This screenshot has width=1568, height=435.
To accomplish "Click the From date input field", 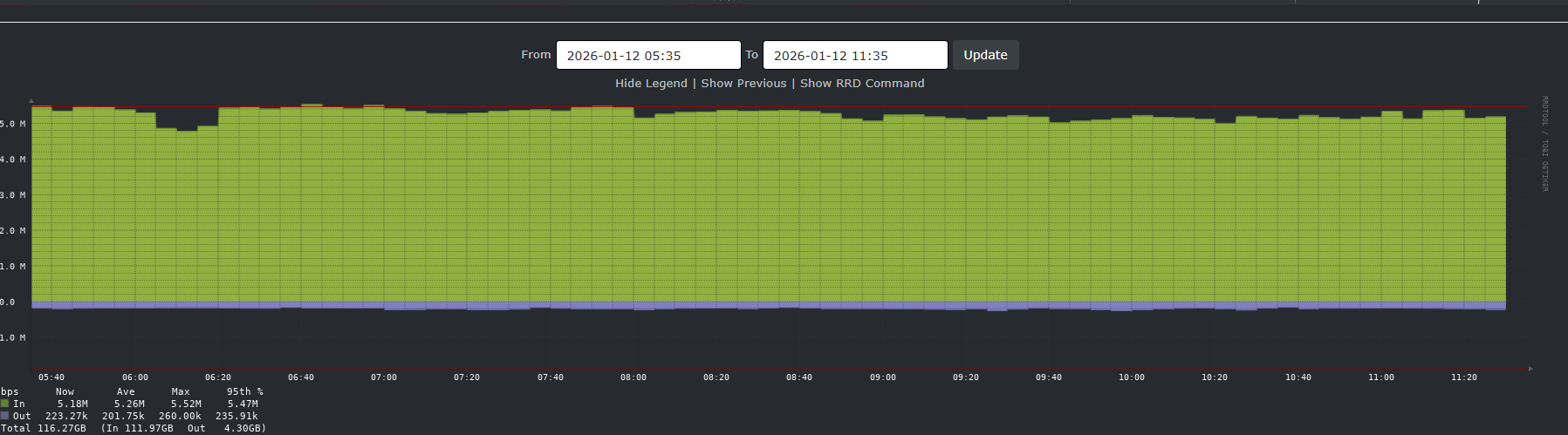I will point(647,55).
